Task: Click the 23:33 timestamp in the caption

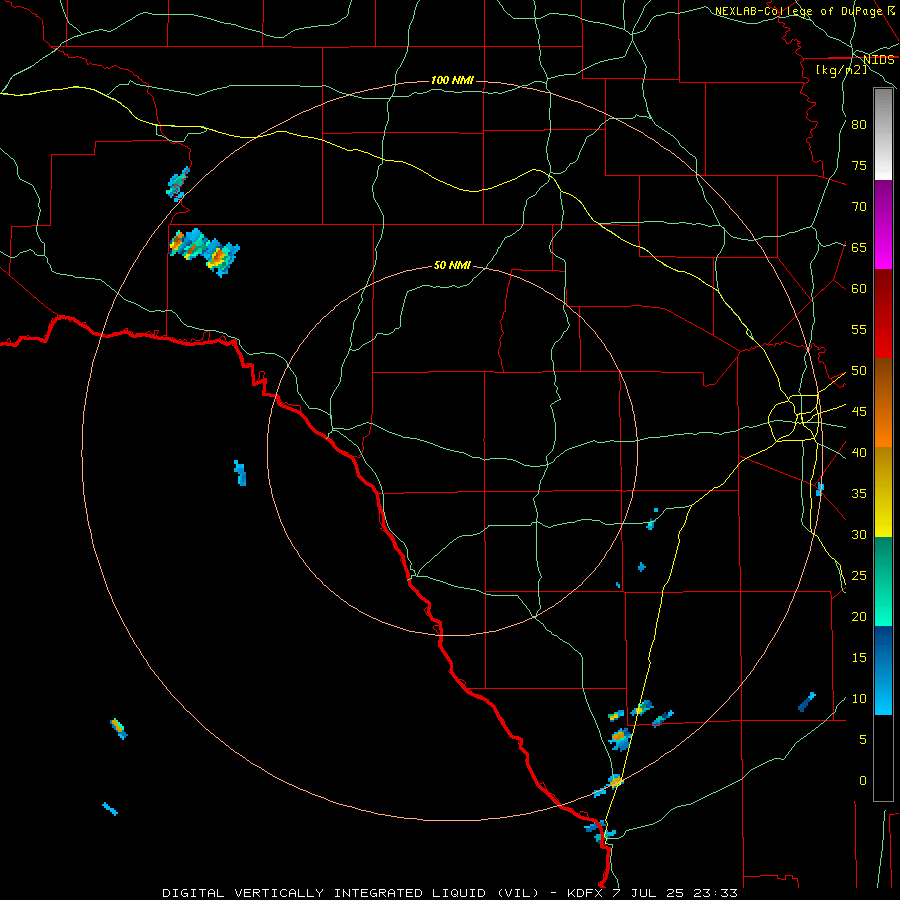Action: click(x=715, y=893)
